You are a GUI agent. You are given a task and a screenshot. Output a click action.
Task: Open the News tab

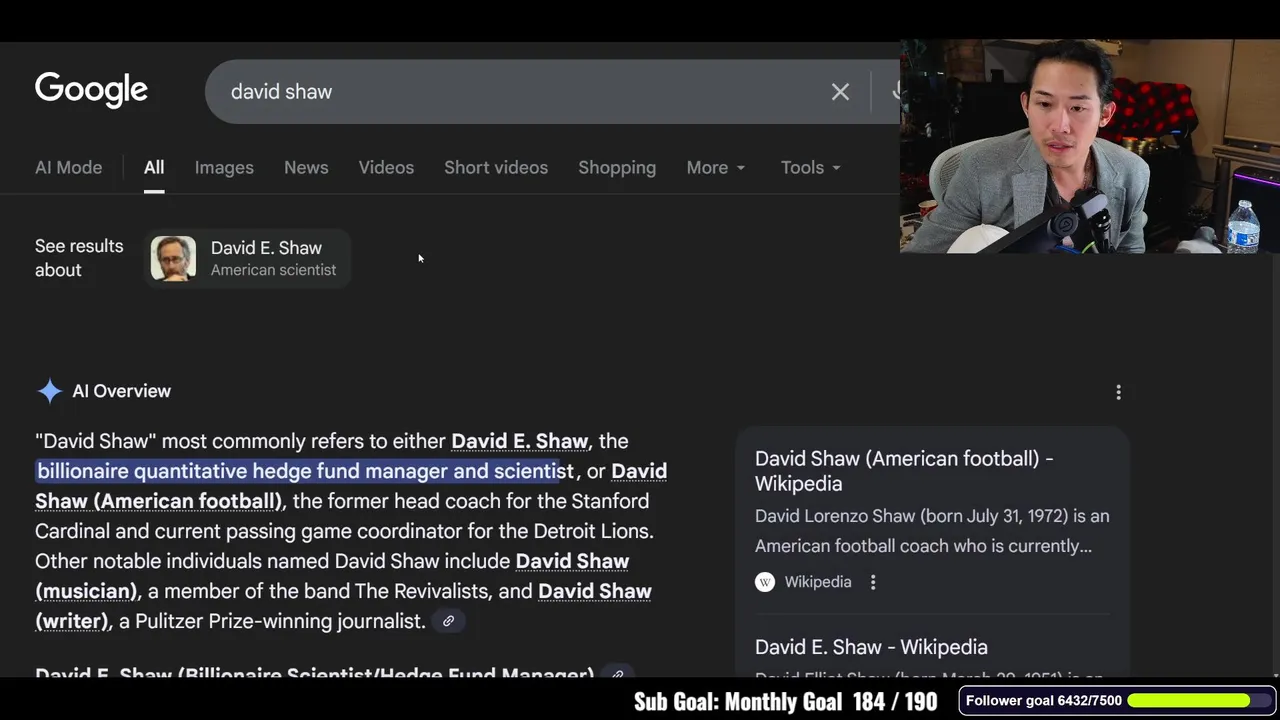[x=306, y=168]
